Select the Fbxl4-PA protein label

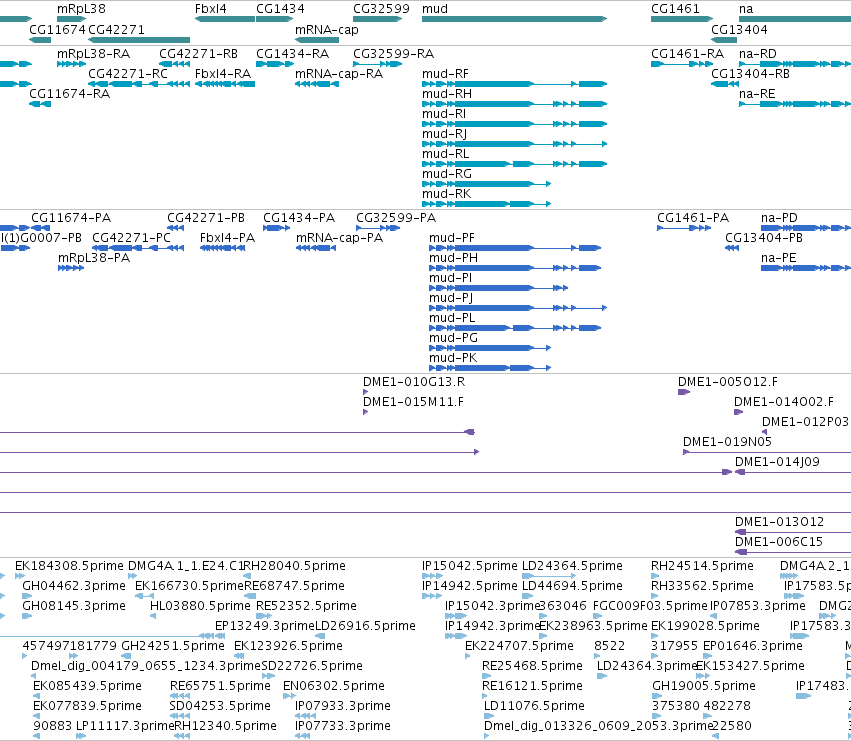(x=227, y=238)
